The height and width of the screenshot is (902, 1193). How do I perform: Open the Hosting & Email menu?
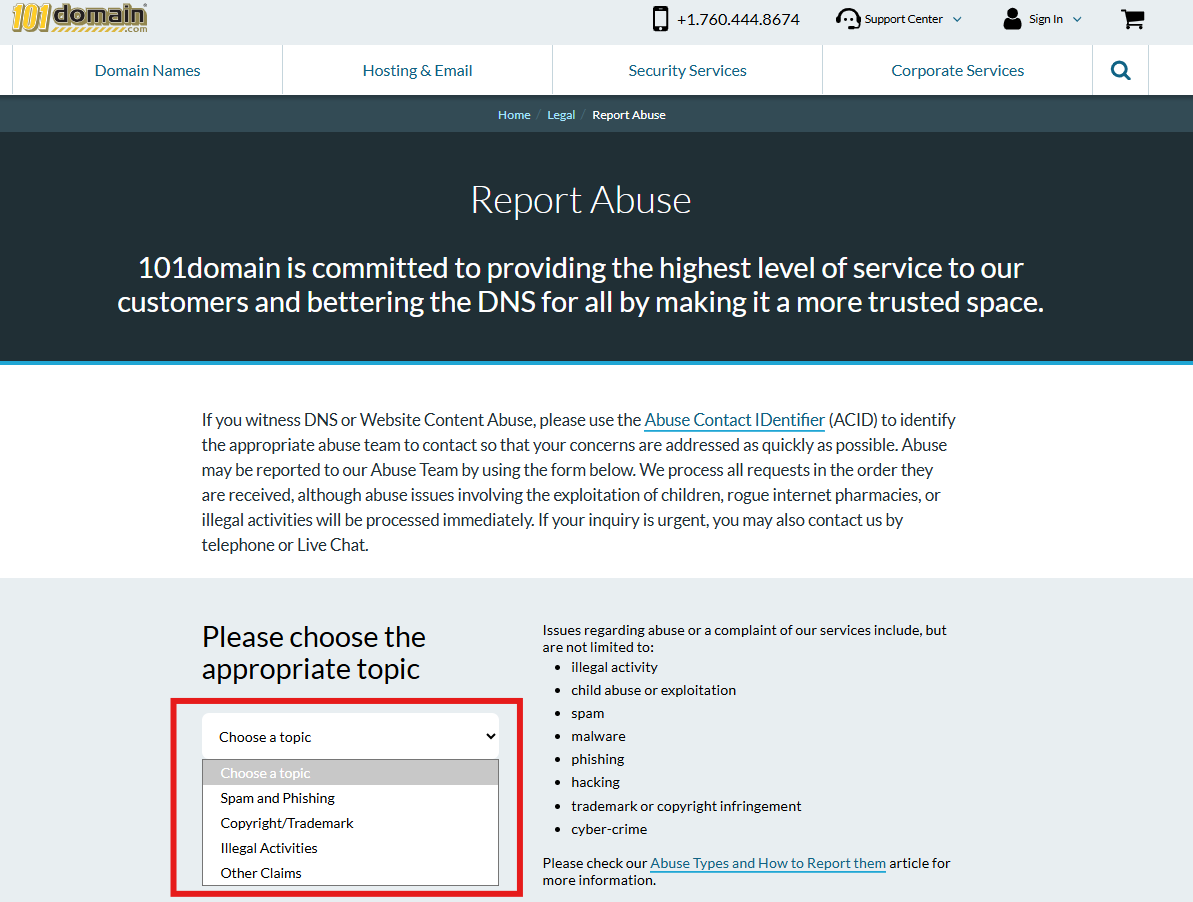(x=417, y=71)
